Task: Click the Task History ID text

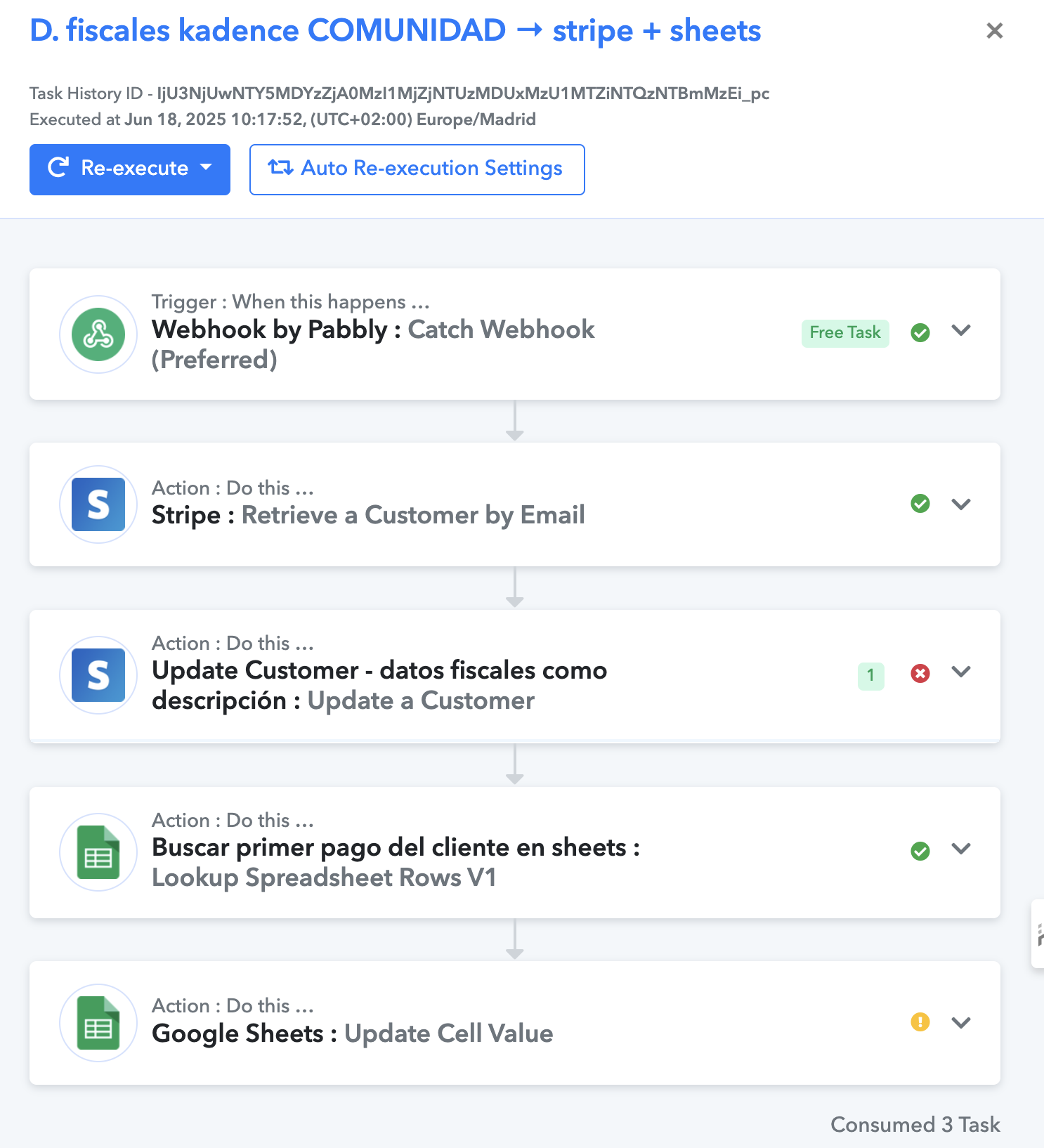Action: point(400,93)
